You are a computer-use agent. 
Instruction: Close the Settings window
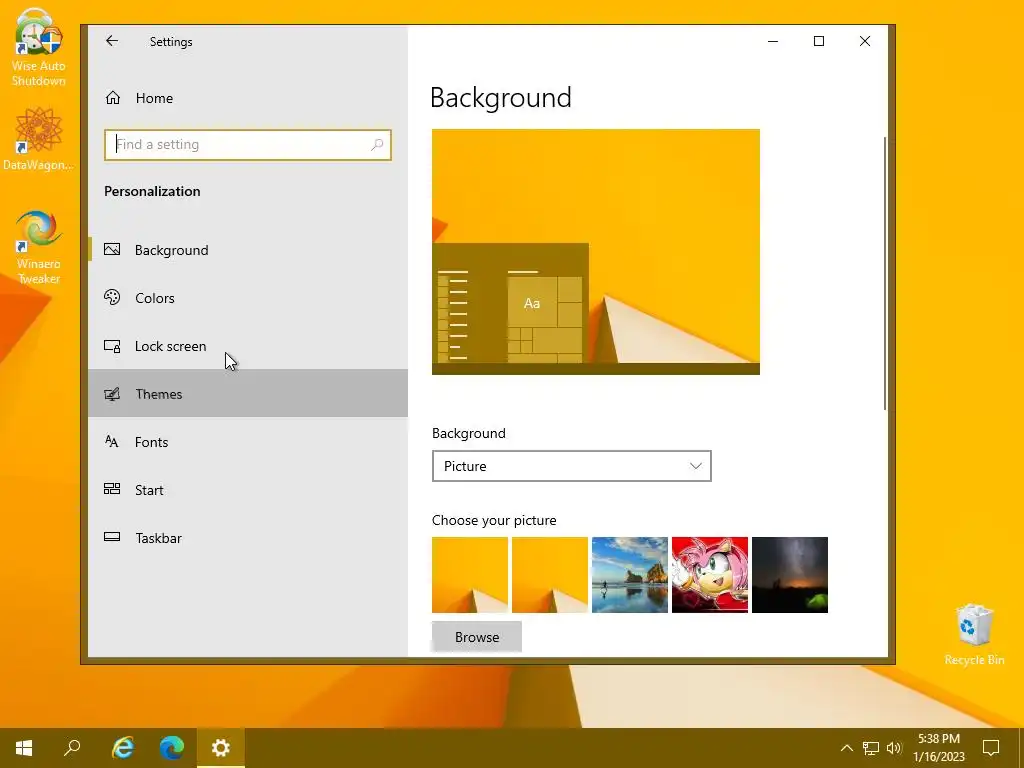pos(865,41)
